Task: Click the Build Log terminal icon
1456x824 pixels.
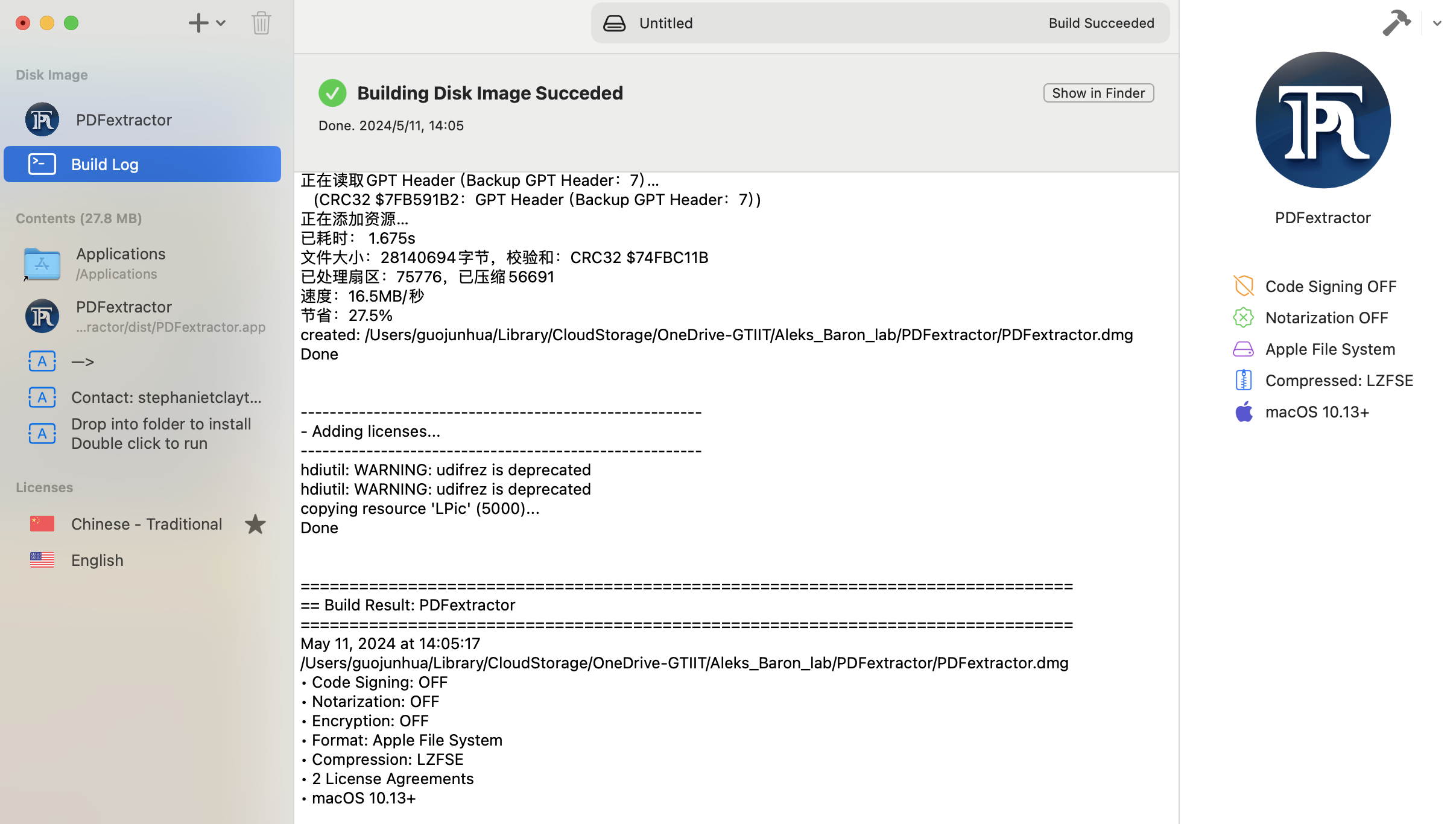Action: pos(42,164)
